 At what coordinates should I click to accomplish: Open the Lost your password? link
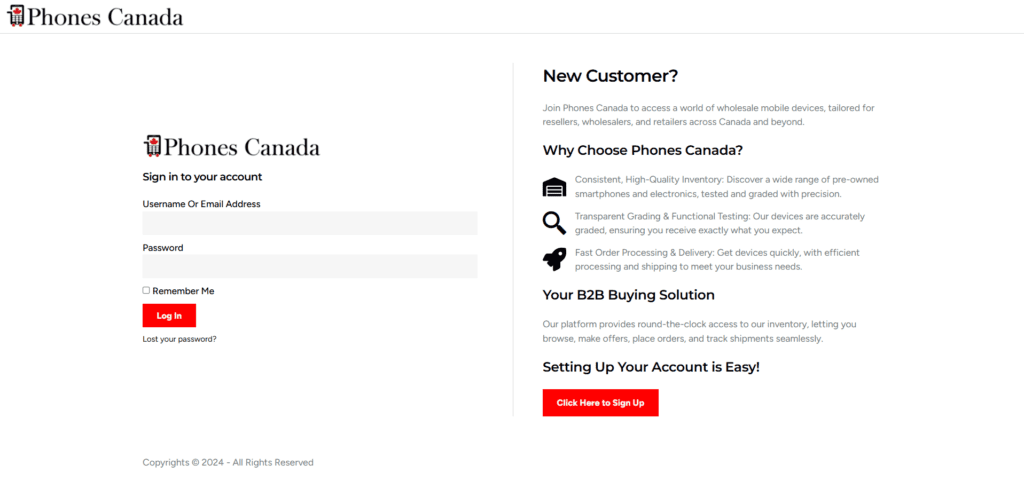click(x=179, y=339)
